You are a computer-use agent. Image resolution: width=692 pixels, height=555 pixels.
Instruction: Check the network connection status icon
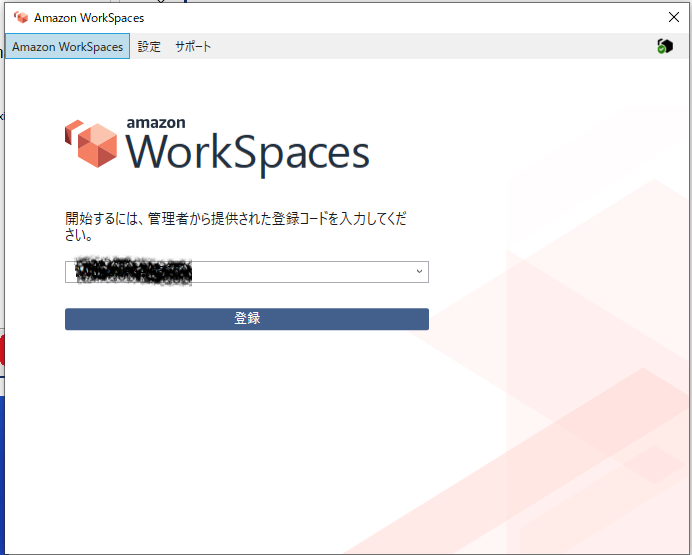click(664, 46)
